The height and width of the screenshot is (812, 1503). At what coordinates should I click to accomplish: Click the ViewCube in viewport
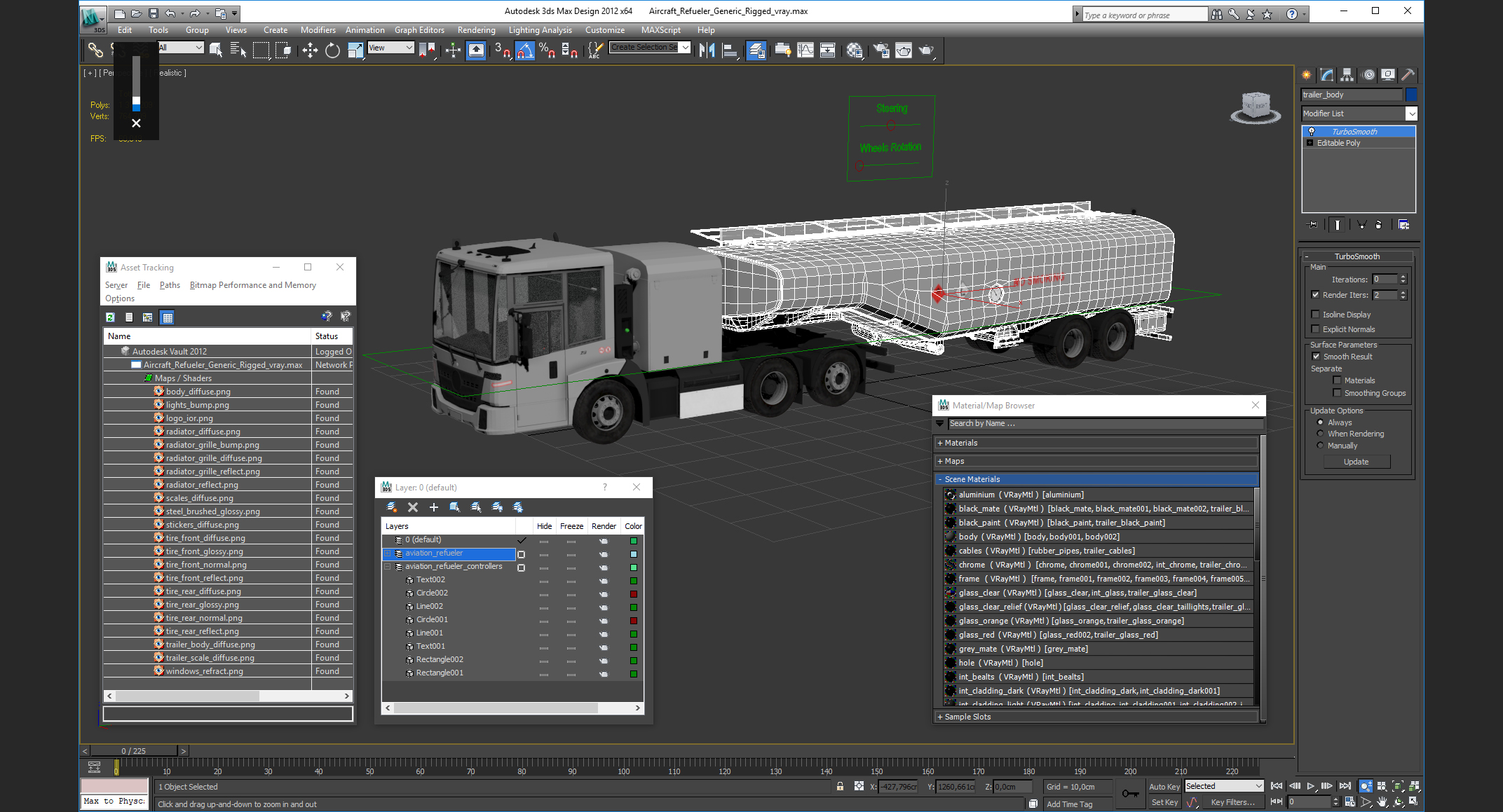[x=1256, y=106]
